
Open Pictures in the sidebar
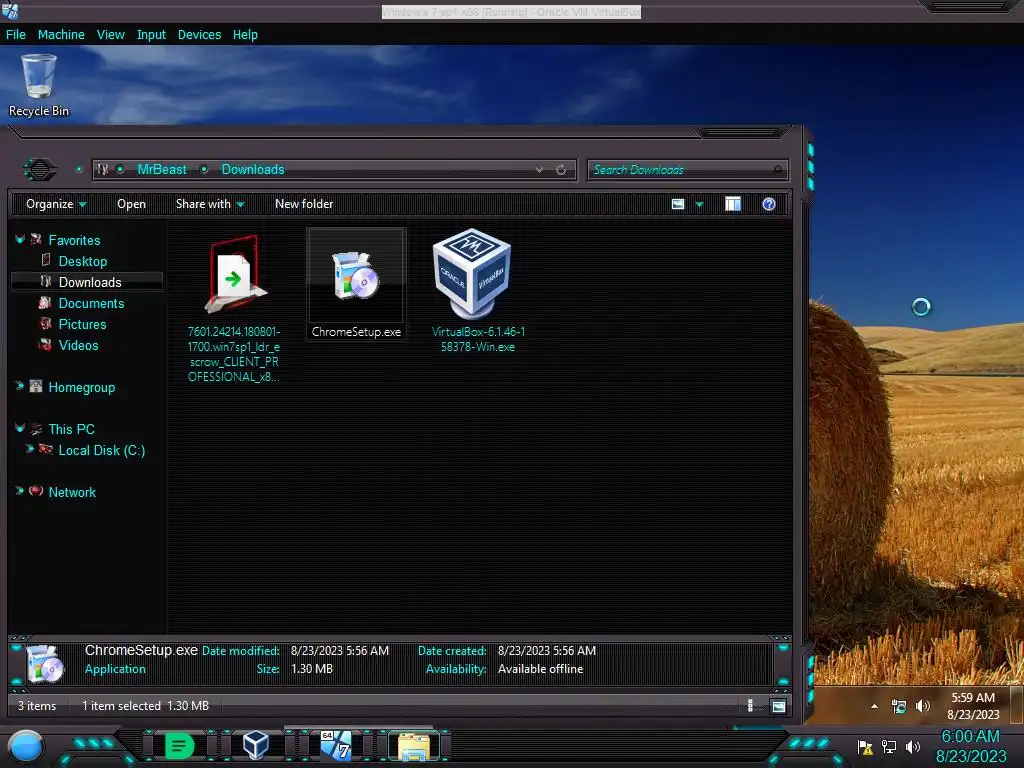click(x=82, y=324)
